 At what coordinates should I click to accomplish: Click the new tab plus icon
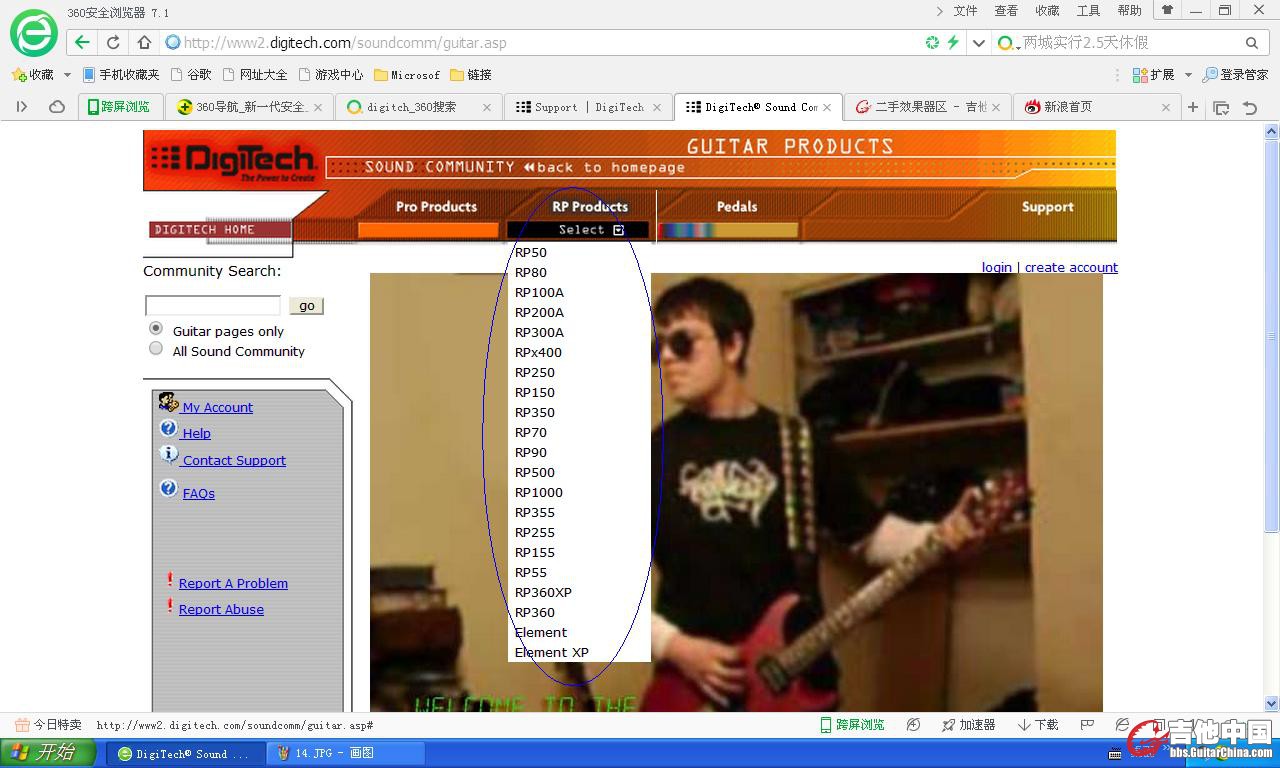[1192, 107]
